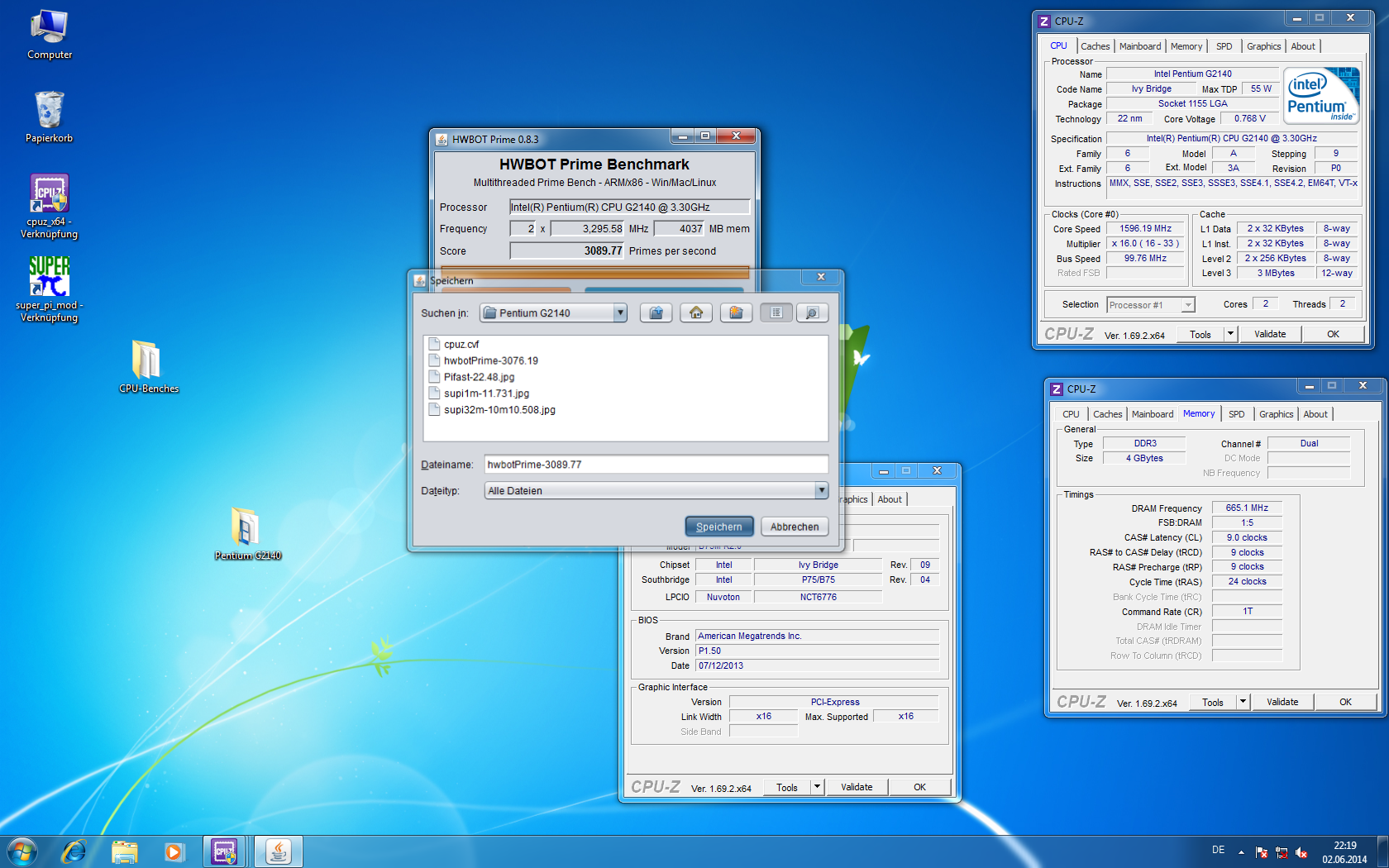1389x868 pixels.
Task: Click Validate in Mainboard CPU-Z window
Action: pos(857,787)
